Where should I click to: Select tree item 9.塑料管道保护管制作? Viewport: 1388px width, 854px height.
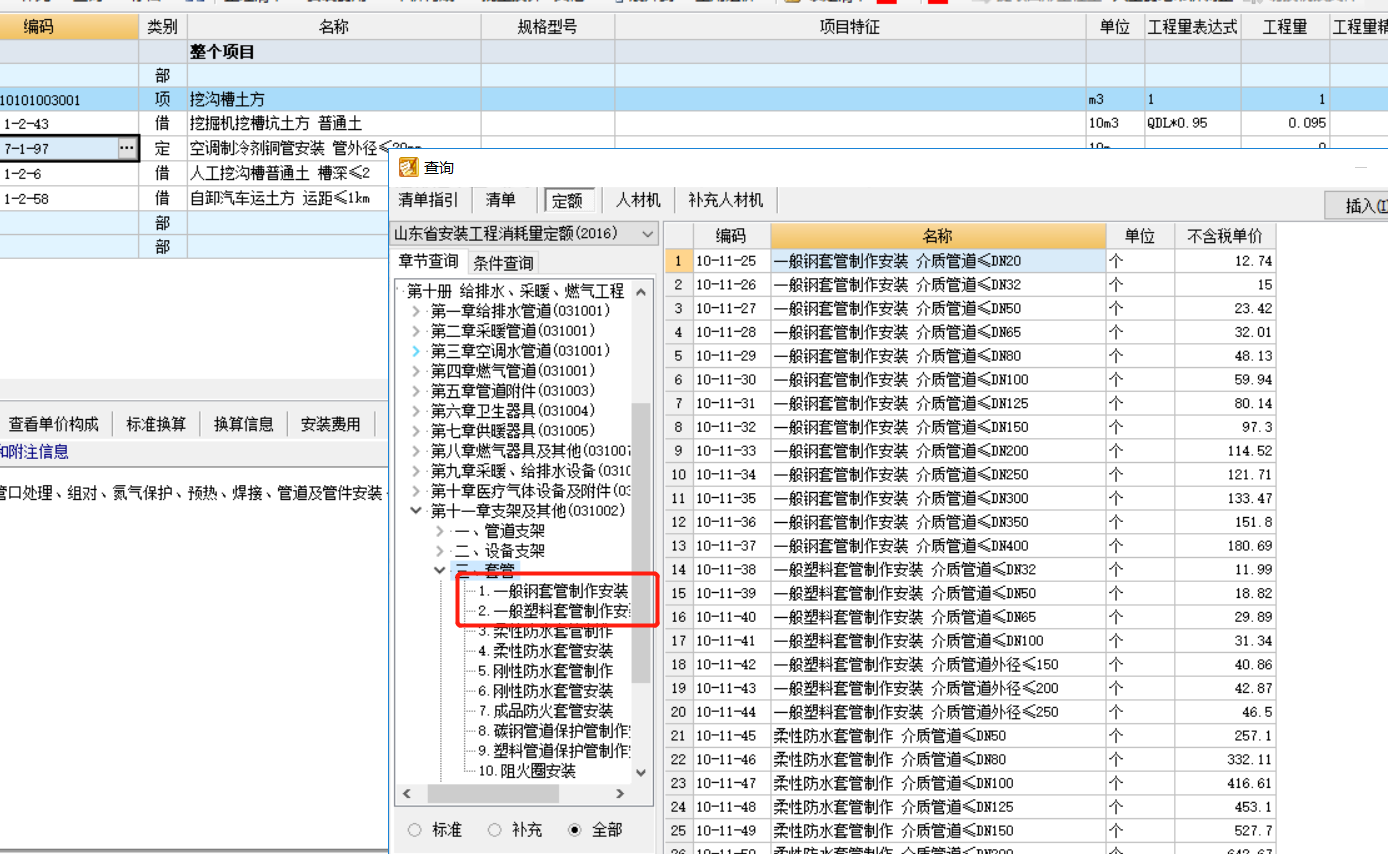click(553, 751)
